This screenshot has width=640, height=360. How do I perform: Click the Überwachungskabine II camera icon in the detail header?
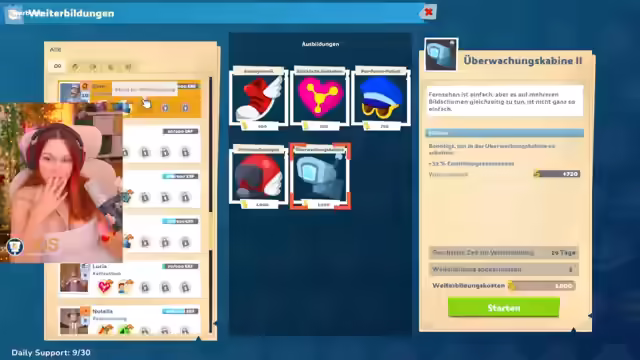pyautogui.click(x=441, y=55)
